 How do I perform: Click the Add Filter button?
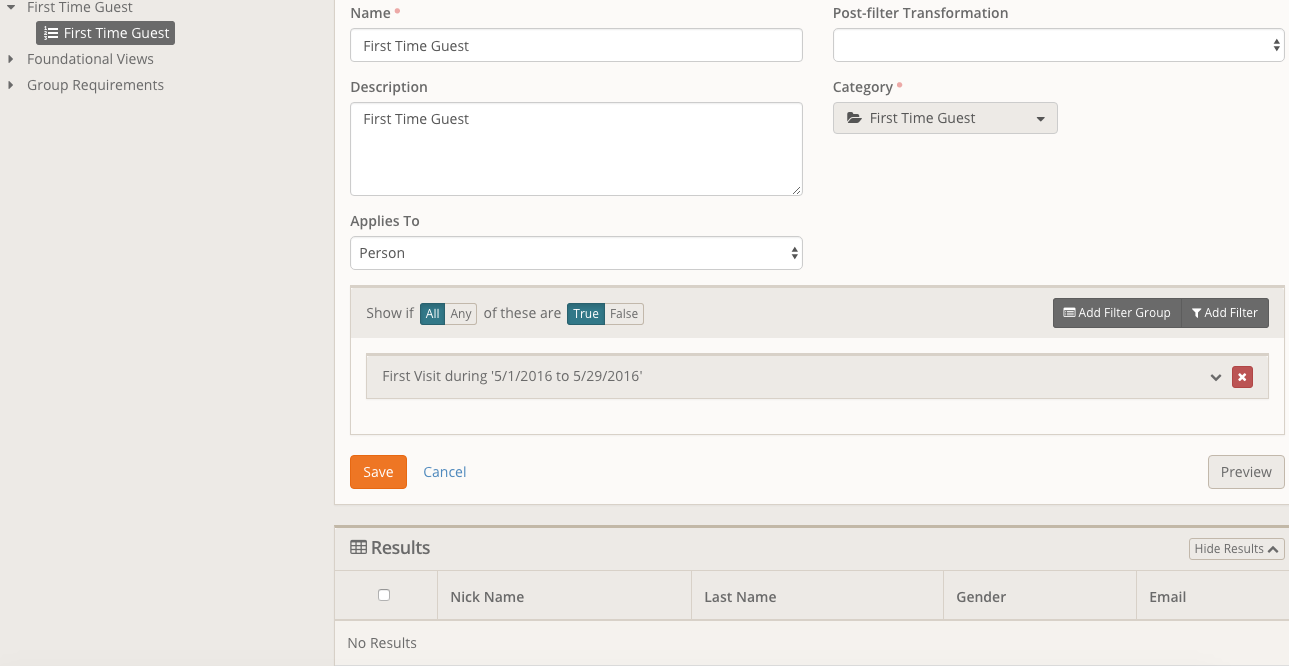click(1225, 313)
